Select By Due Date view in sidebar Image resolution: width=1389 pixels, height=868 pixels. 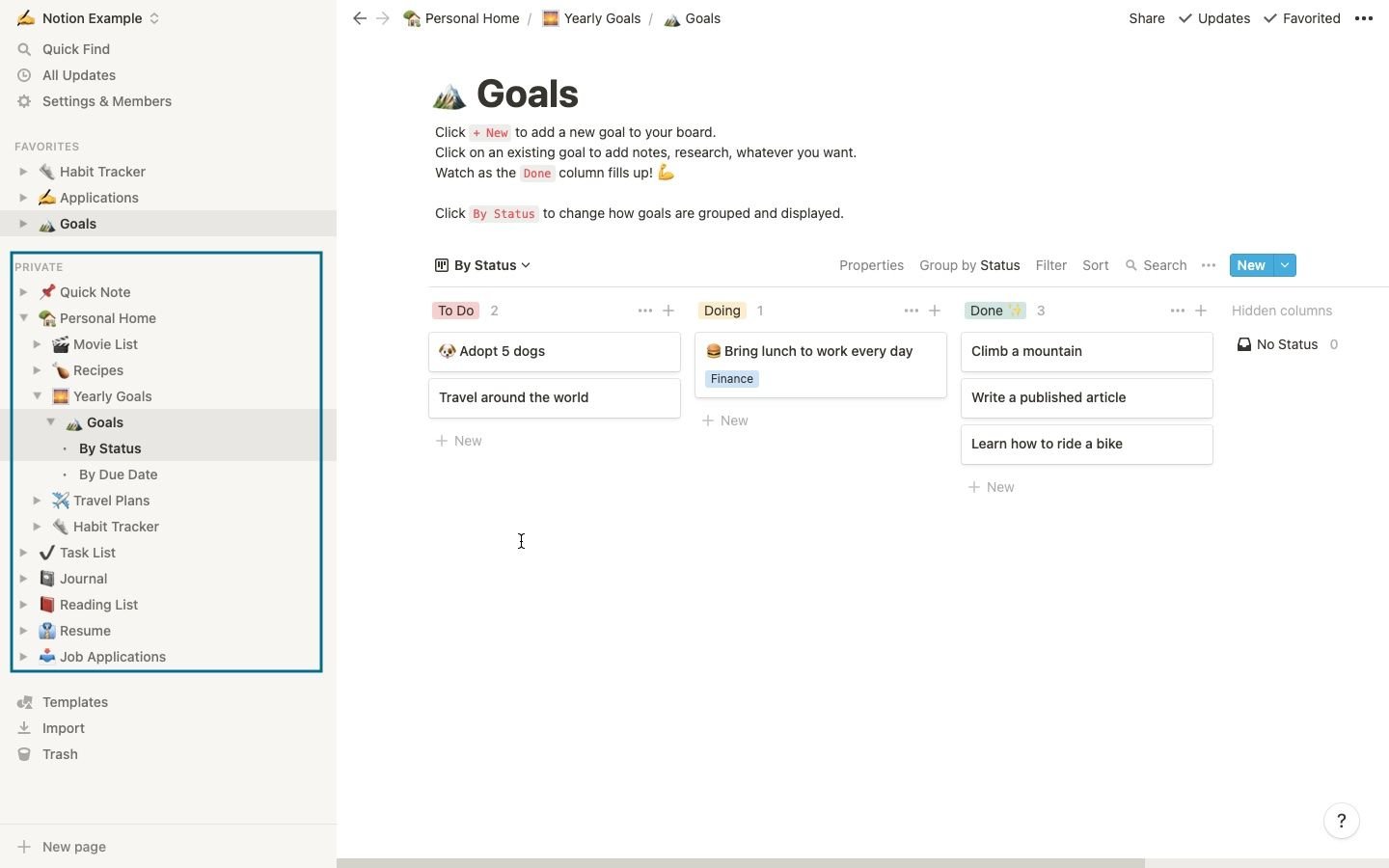118,475
